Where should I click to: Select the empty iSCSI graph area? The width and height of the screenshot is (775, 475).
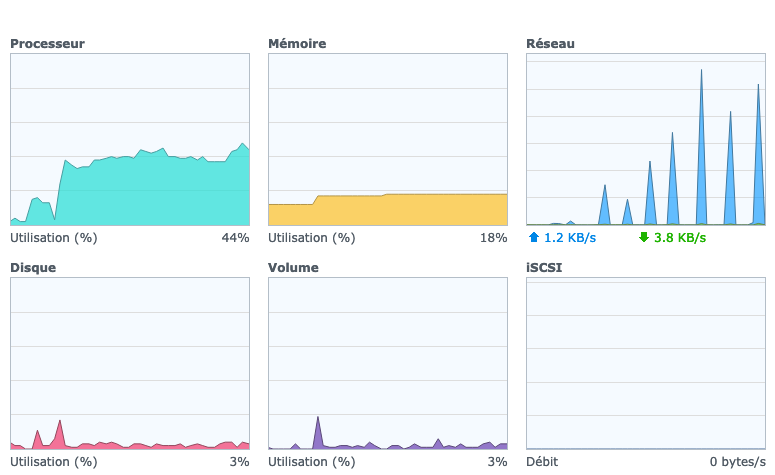pyautogui.click(x=645, y=363)
